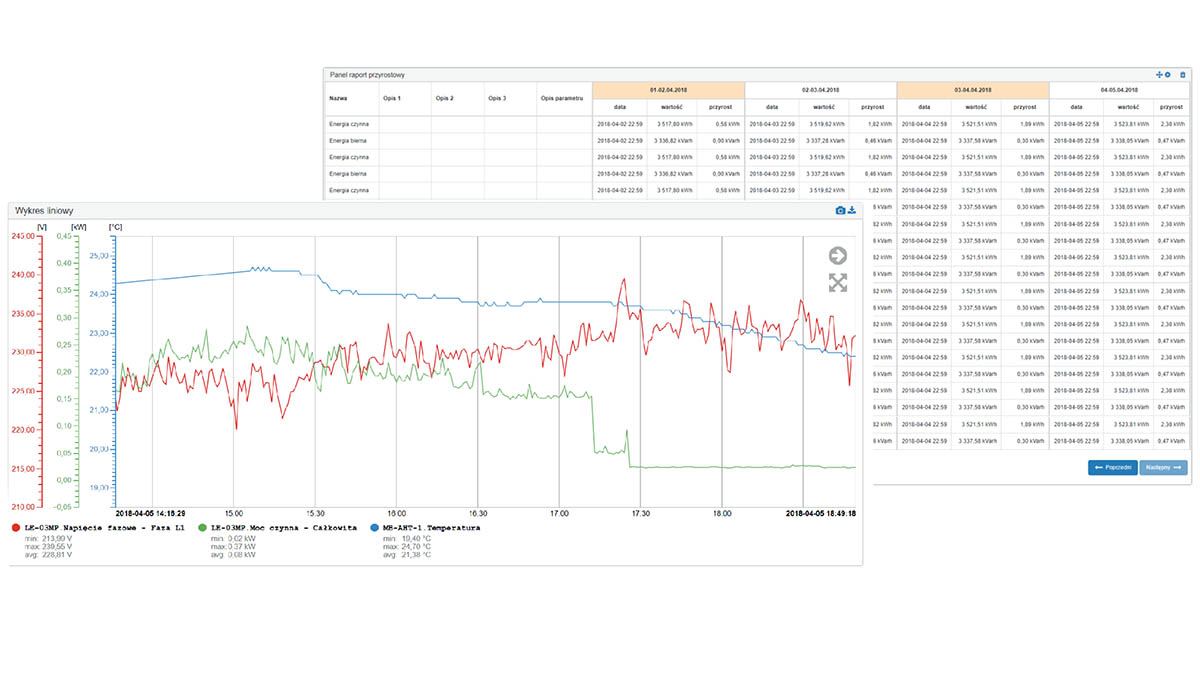Click the gray right-arrow circle on the chart
The height and width of the screenshot is (700, 1200).
[838, 256]
